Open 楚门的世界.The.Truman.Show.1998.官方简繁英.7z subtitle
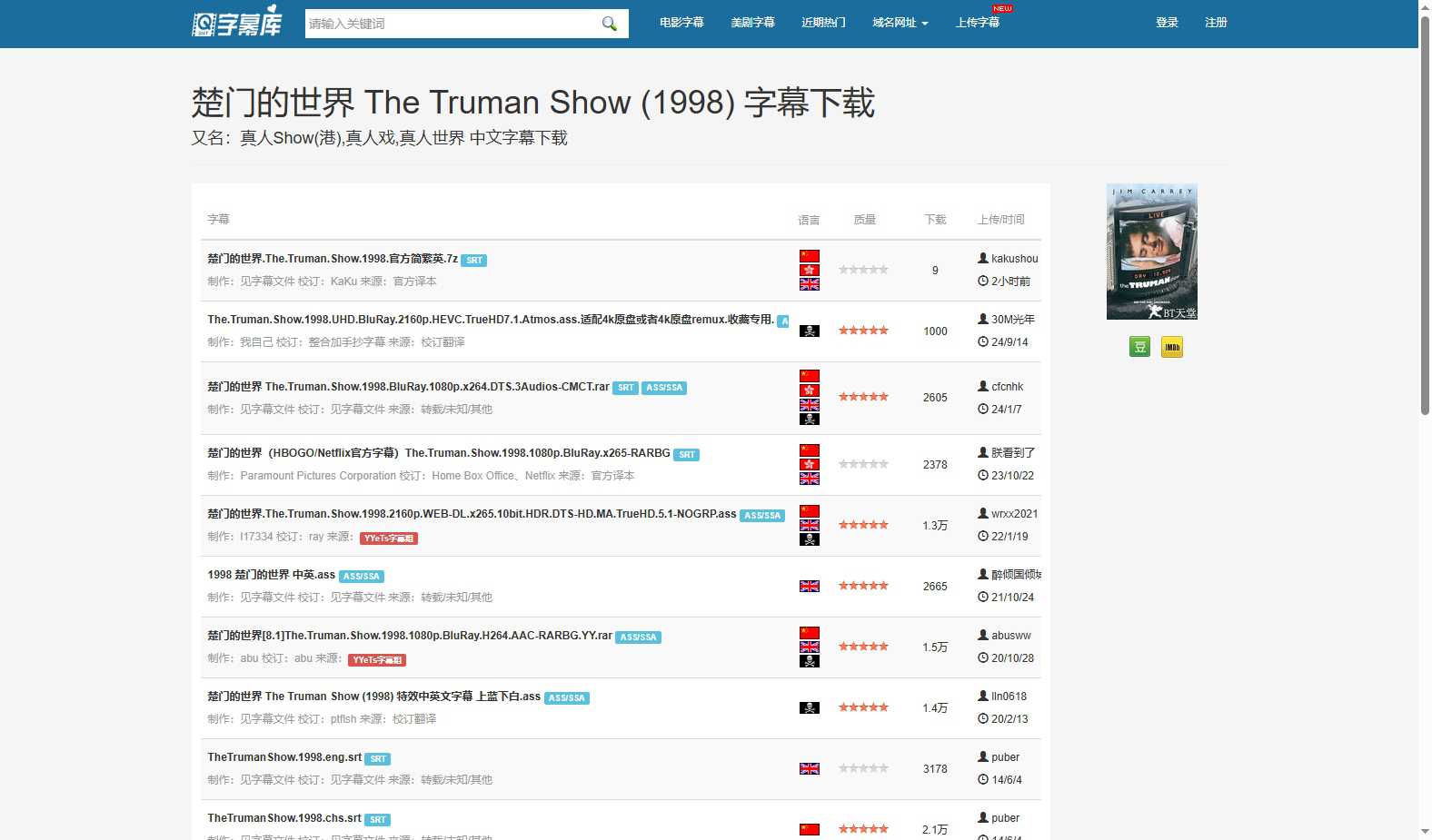The height and width of the screenshot is (840, 1432). (x=333, y=259)
